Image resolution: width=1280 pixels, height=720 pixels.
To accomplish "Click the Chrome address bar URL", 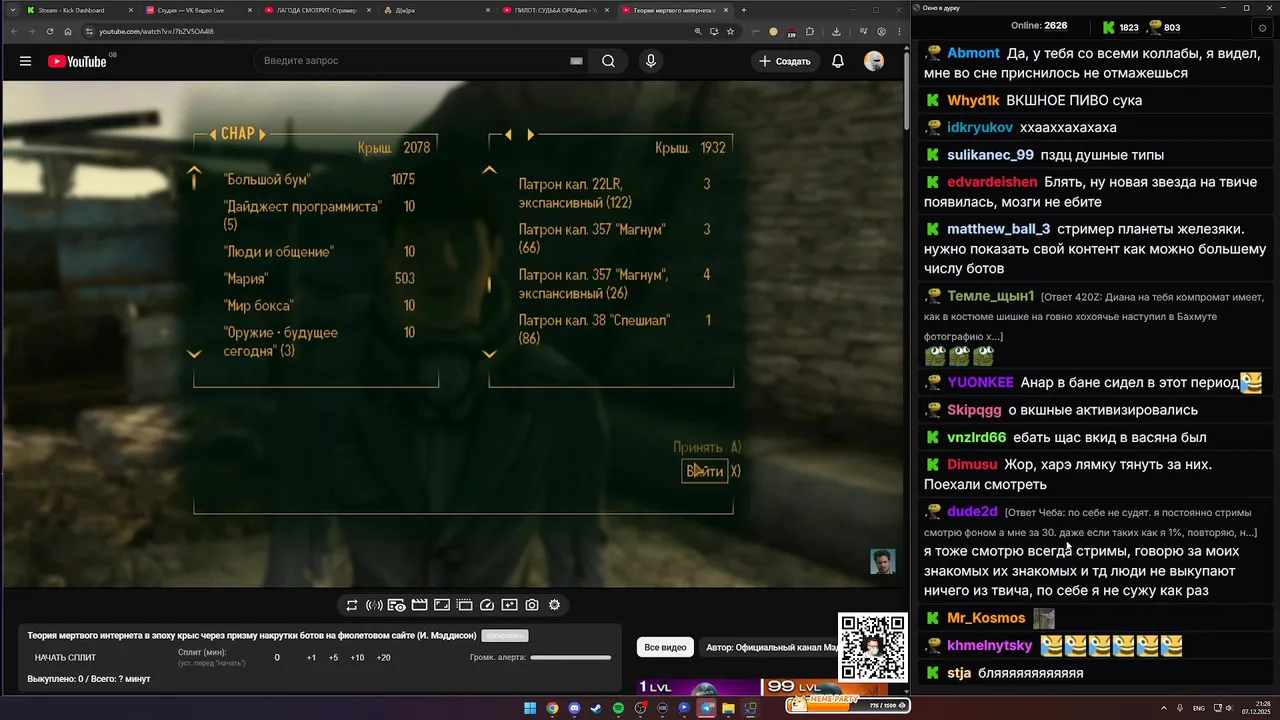I will click(157, 31).
